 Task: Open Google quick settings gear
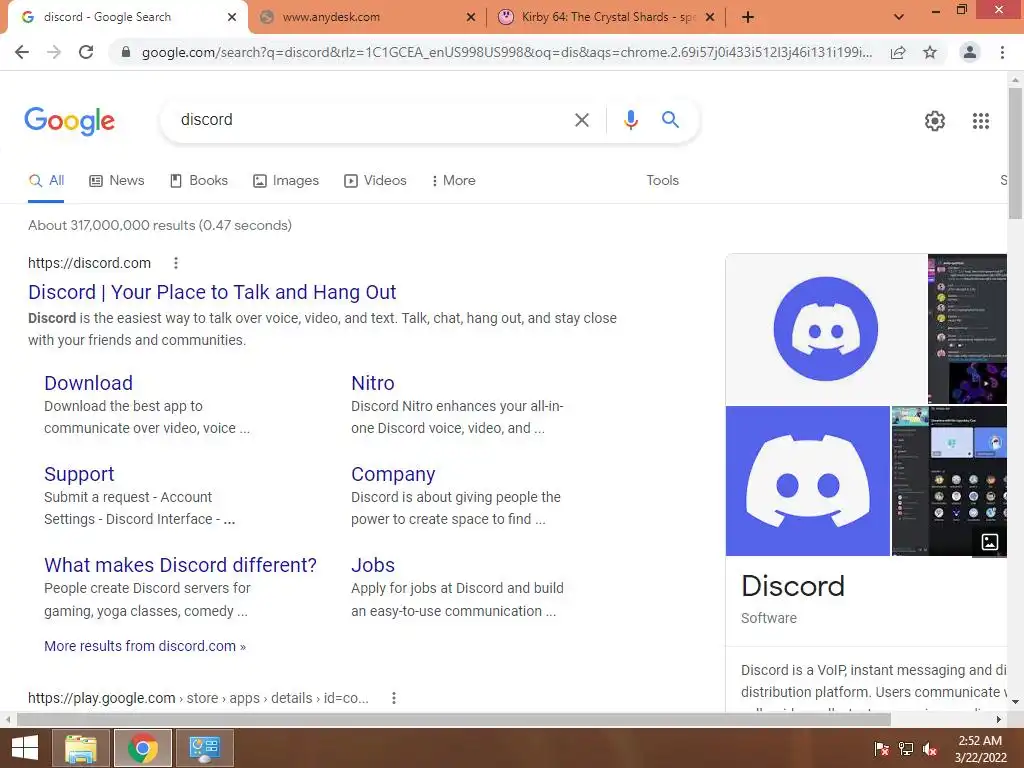coord(935,121)
